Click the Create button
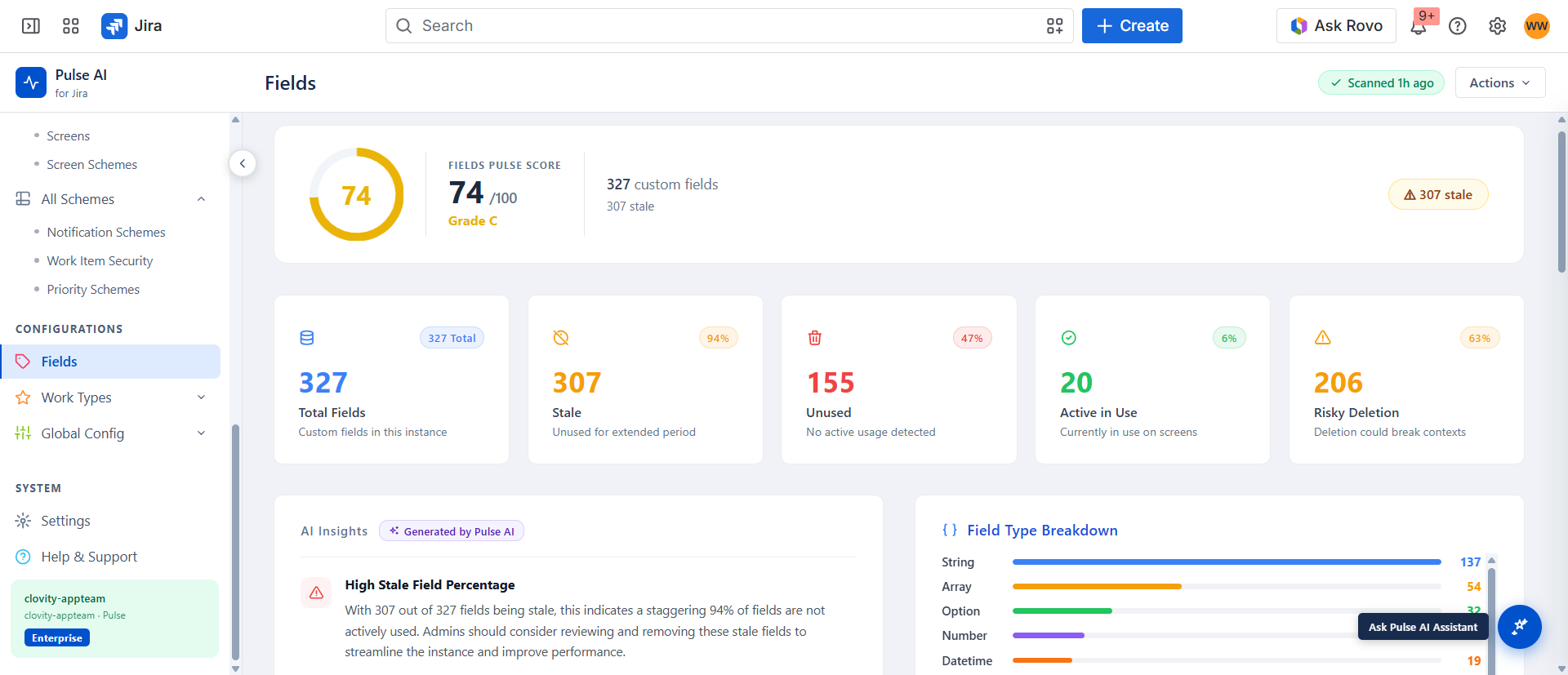The height and width of the screenshot is (675, 1568). coord(1132,26)
